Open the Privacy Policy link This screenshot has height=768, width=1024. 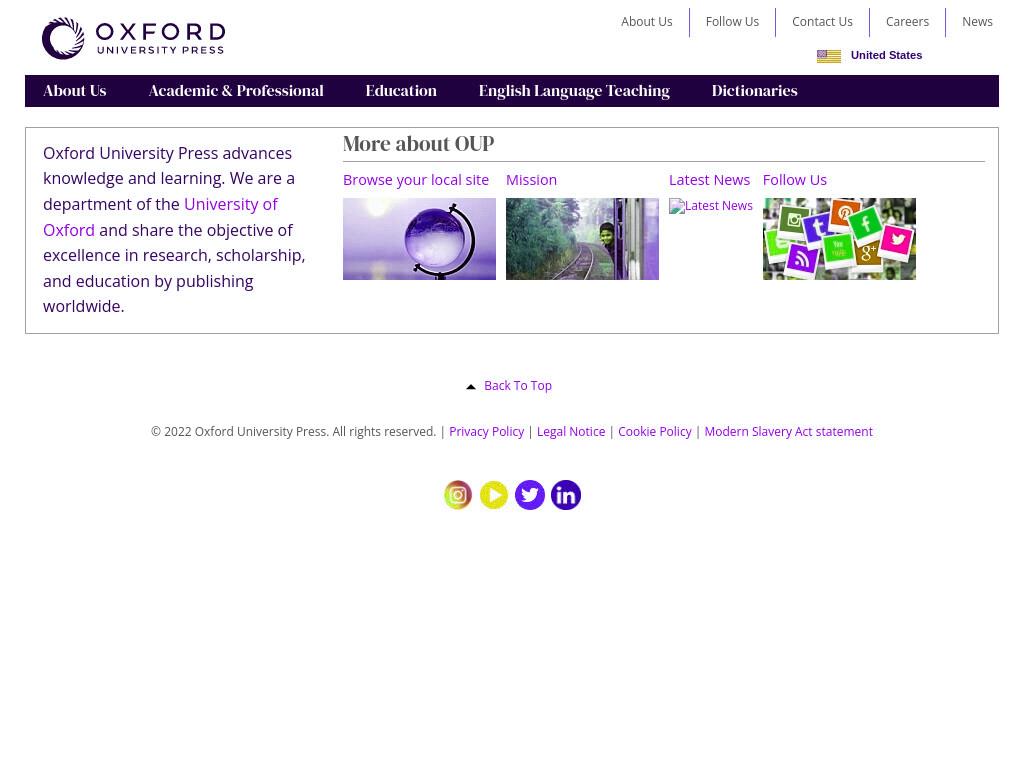pos(487,432)
